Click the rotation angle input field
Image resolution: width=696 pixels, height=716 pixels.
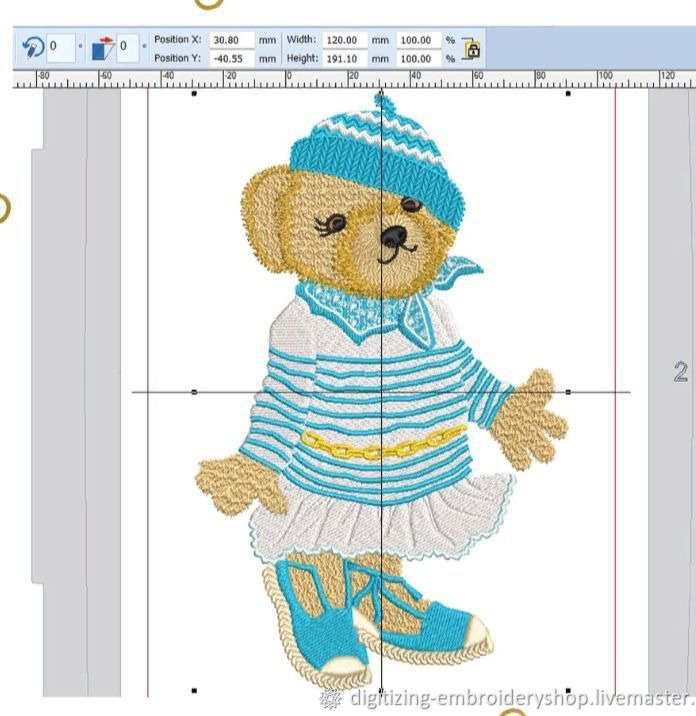(x=59, y=47)
